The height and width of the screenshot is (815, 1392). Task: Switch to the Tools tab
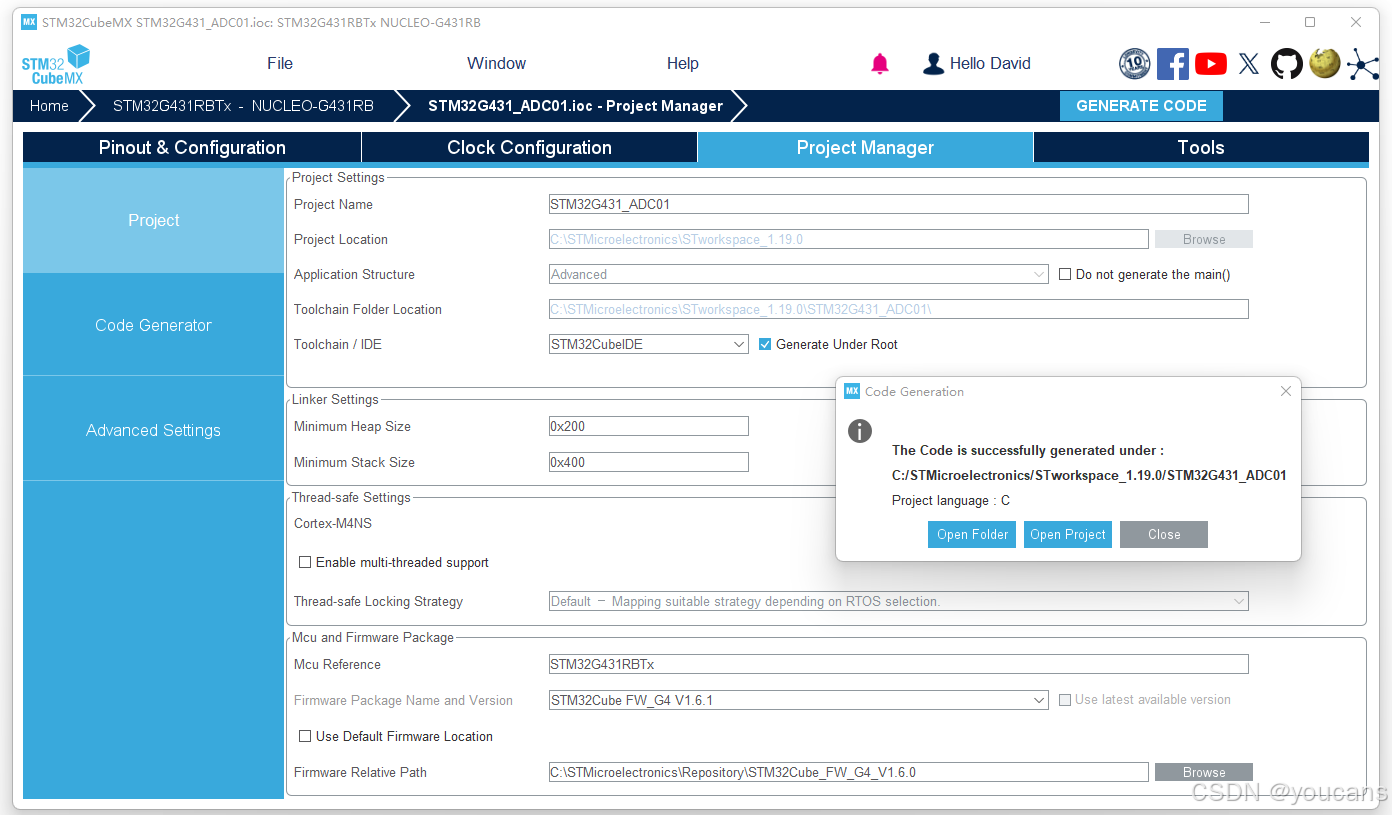tap(1200, 148)
